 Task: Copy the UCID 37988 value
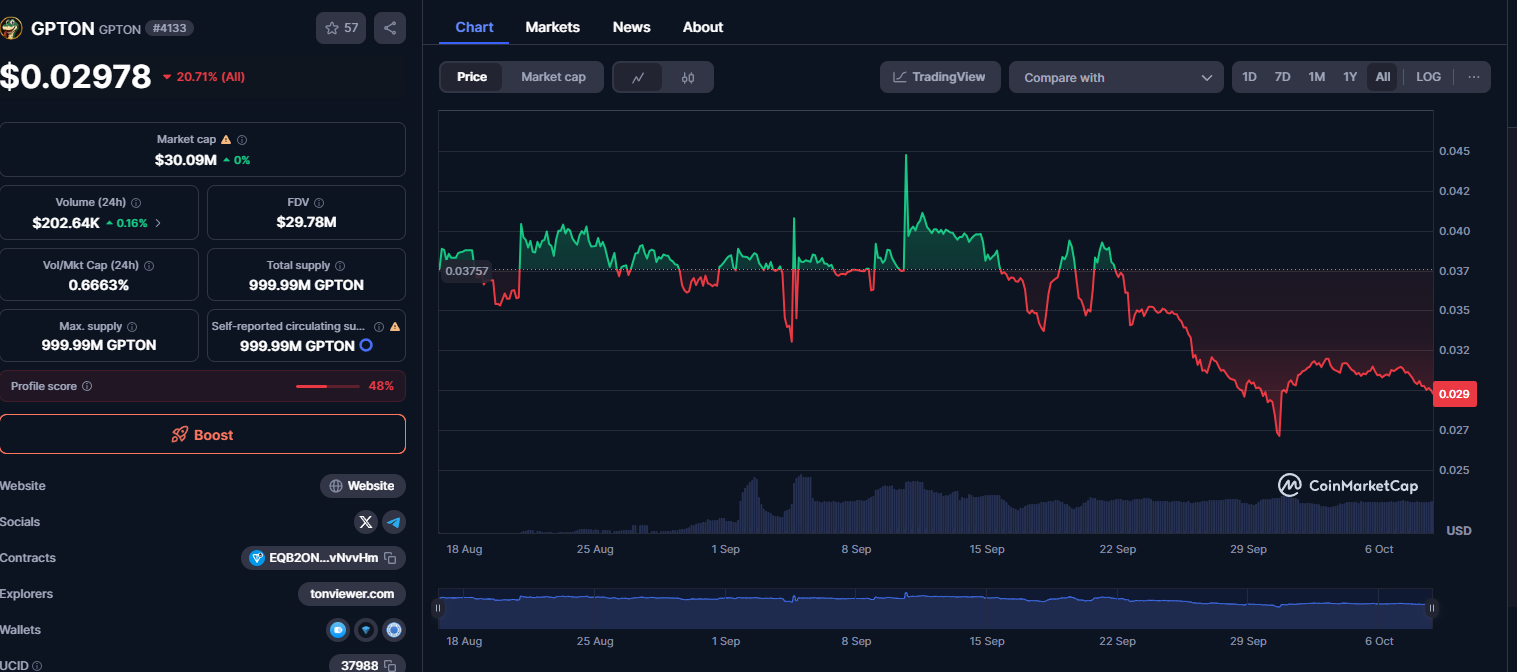[x=391, y=666]
